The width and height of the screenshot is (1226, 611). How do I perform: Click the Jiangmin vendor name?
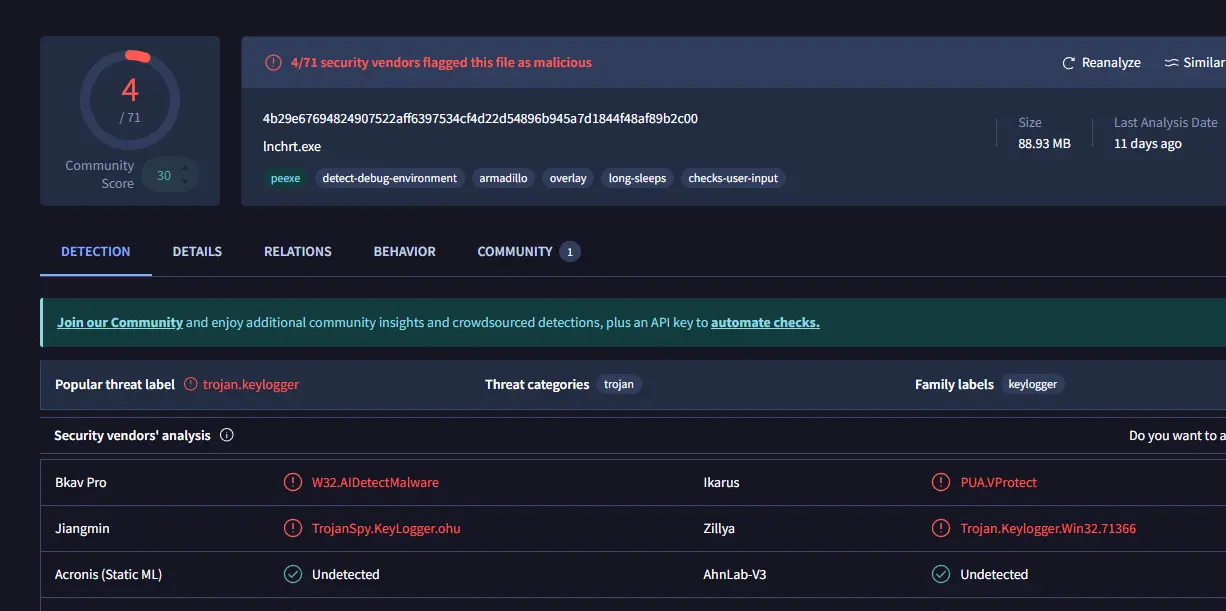tap(80, 528)
